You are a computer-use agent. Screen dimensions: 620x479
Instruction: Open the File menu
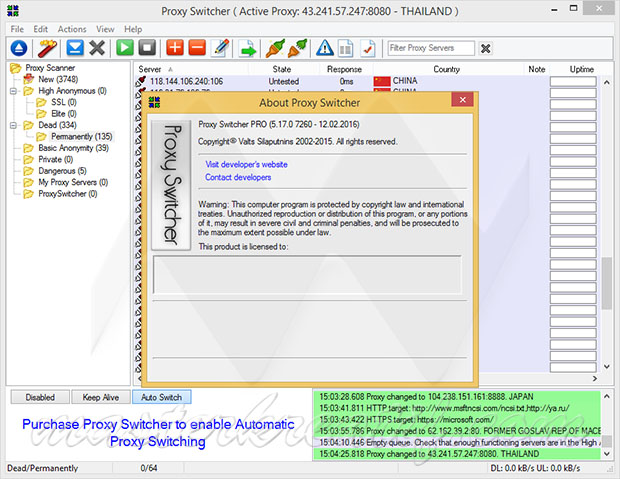click(x=17, y=29)
